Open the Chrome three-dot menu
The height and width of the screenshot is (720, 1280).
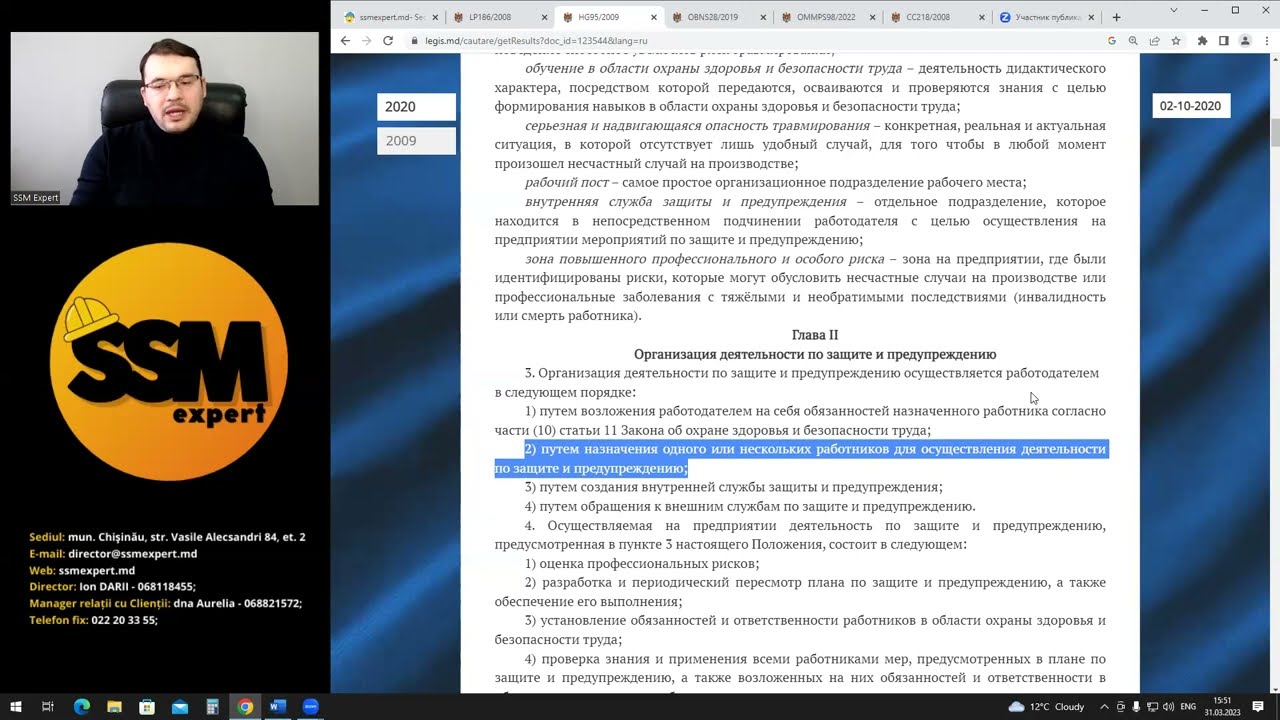(x=1266, y=41)
